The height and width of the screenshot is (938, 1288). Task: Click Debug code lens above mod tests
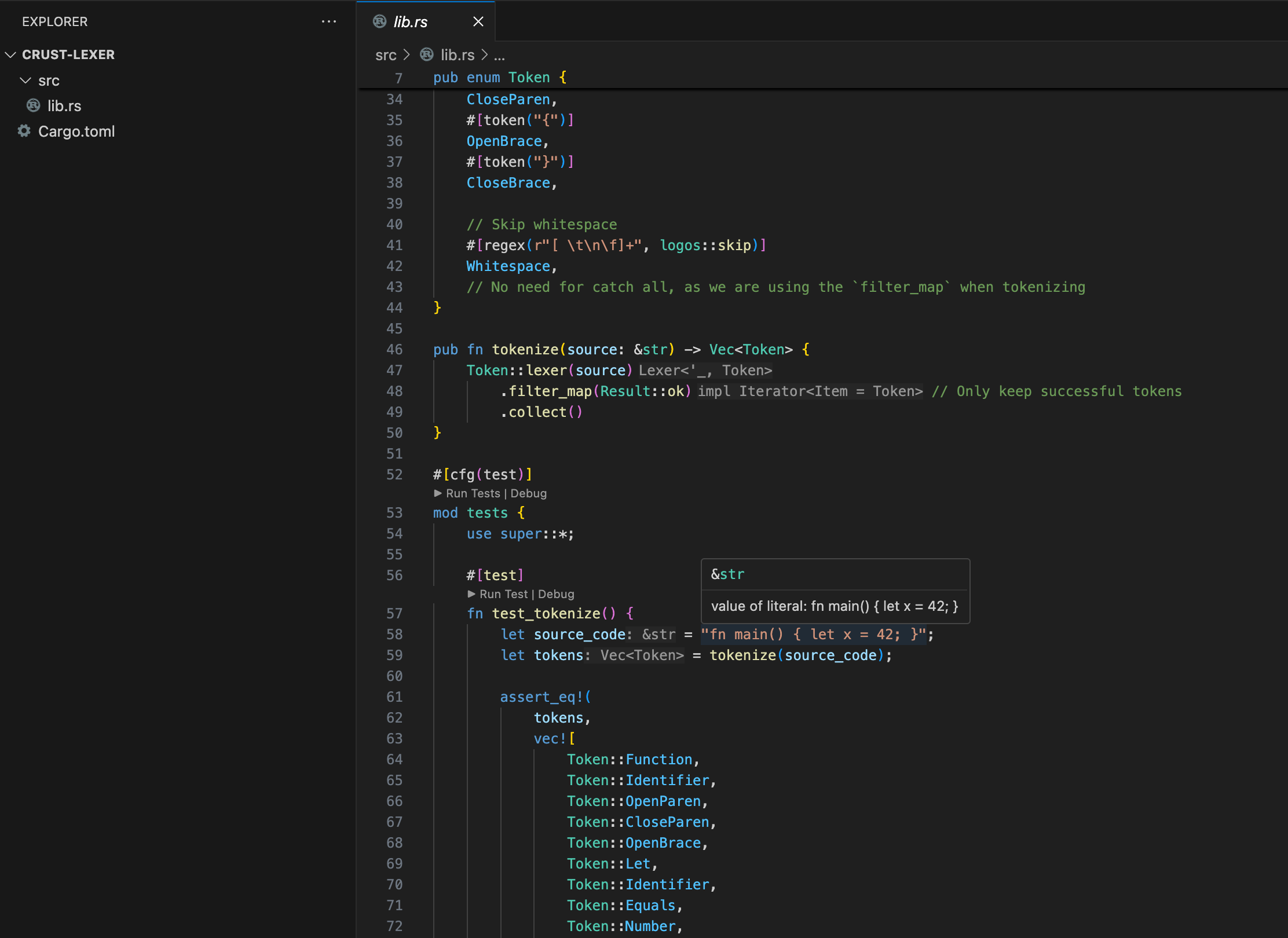pyautogui.click(x=528, y=493)
